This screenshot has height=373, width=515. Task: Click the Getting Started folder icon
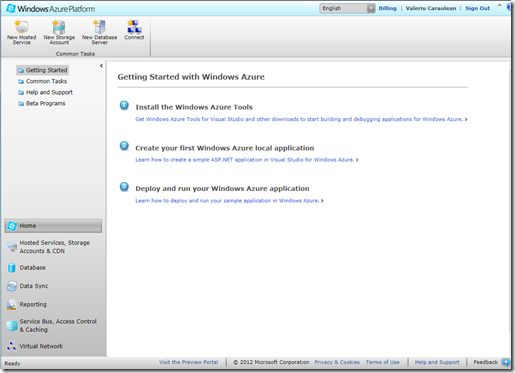[x=21, y=70]
